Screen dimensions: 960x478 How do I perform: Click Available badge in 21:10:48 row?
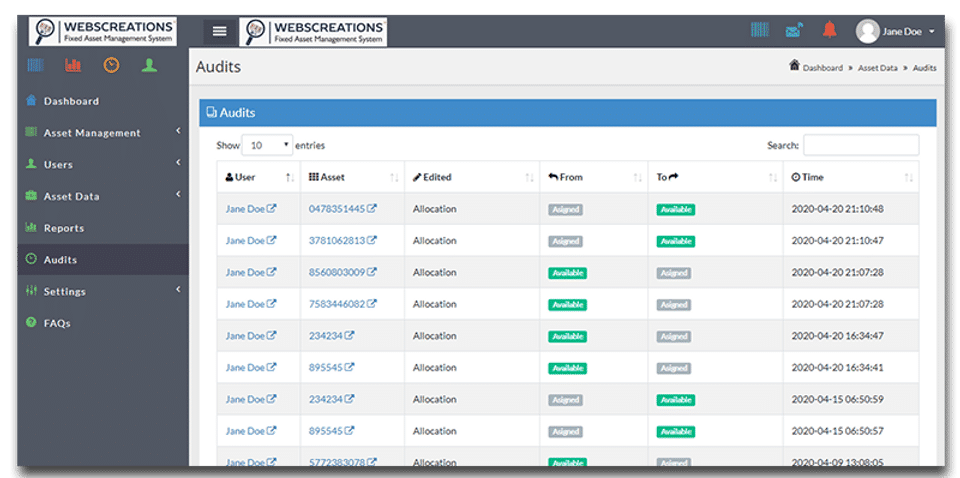(676, 209)
